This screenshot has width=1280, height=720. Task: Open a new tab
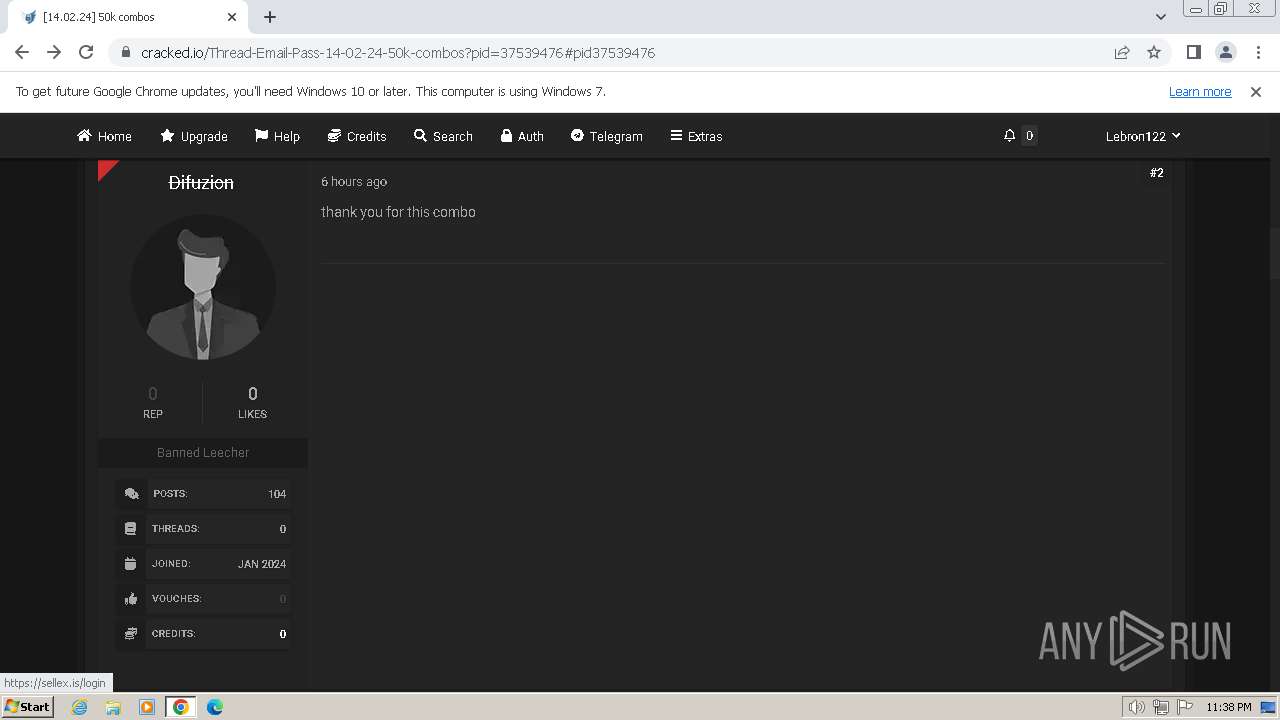click(270, 17)
